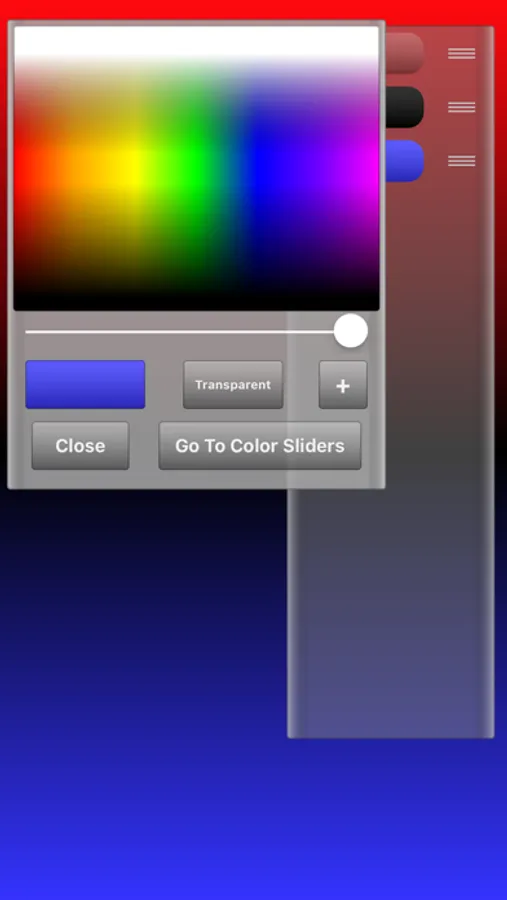Tap the reorder handle next to the black color
This screenshot has width=507, height=900.
click(462, 107)
